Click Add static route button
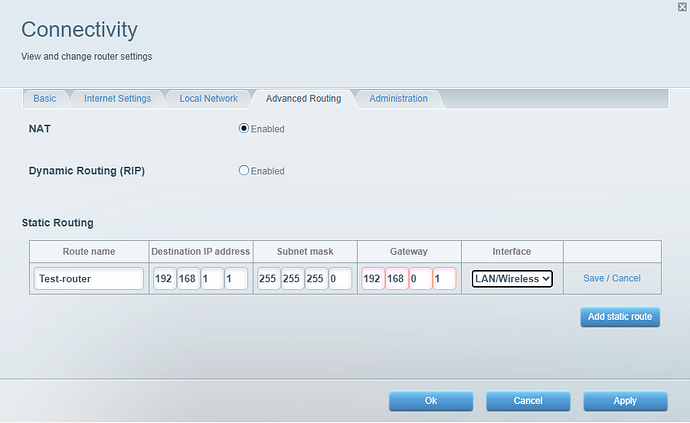The image size is (690, 423). point(620,317)
